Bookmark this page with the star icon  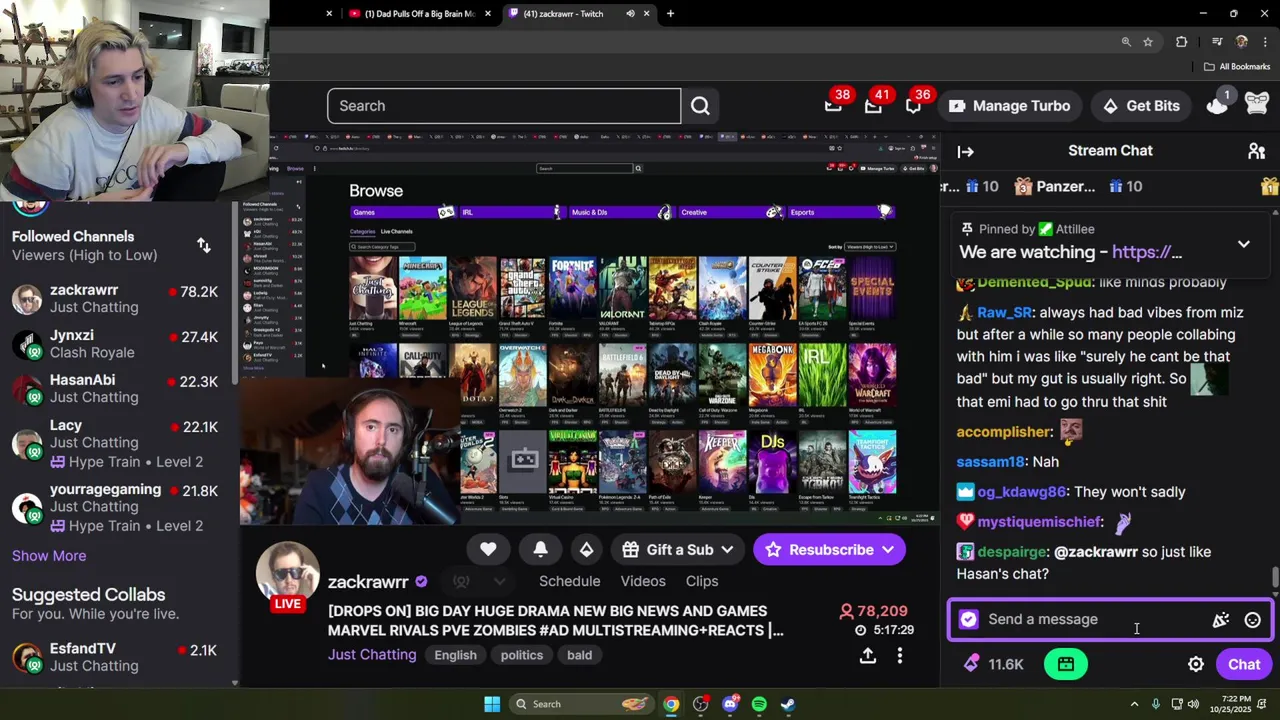pos(1148,42)
